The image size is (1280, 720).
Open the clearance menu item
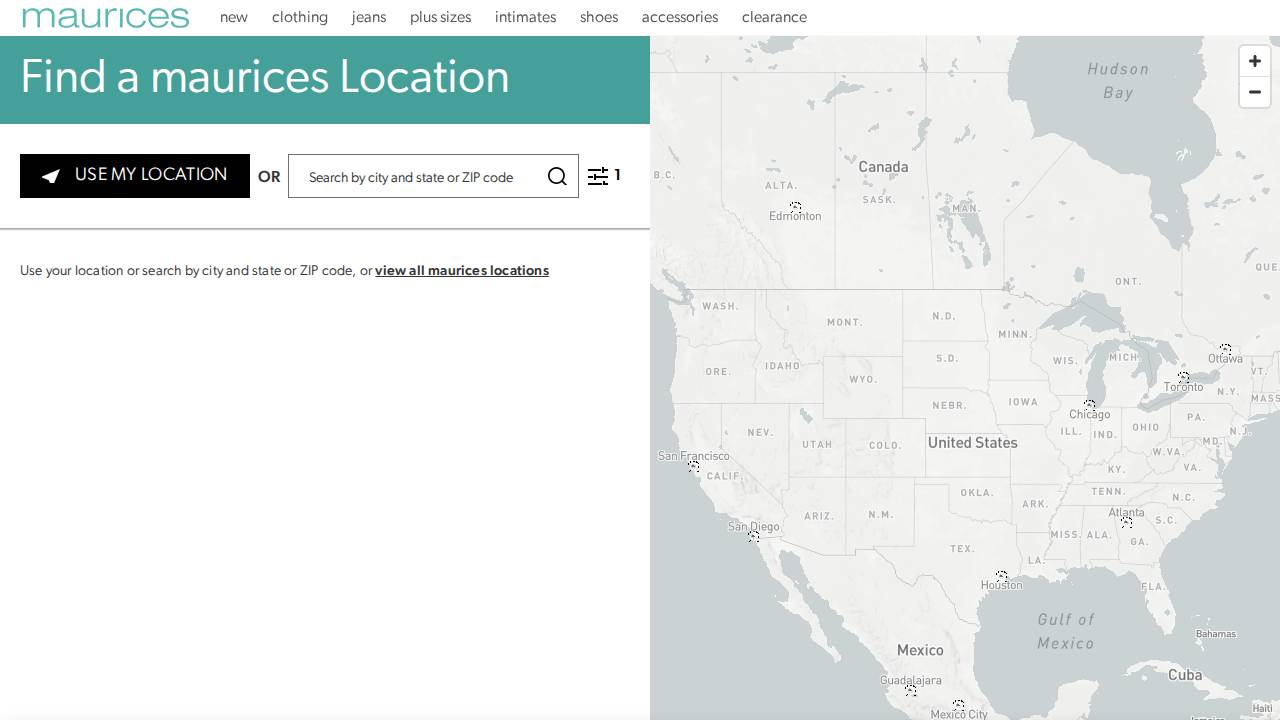click(x=774, y=17)
